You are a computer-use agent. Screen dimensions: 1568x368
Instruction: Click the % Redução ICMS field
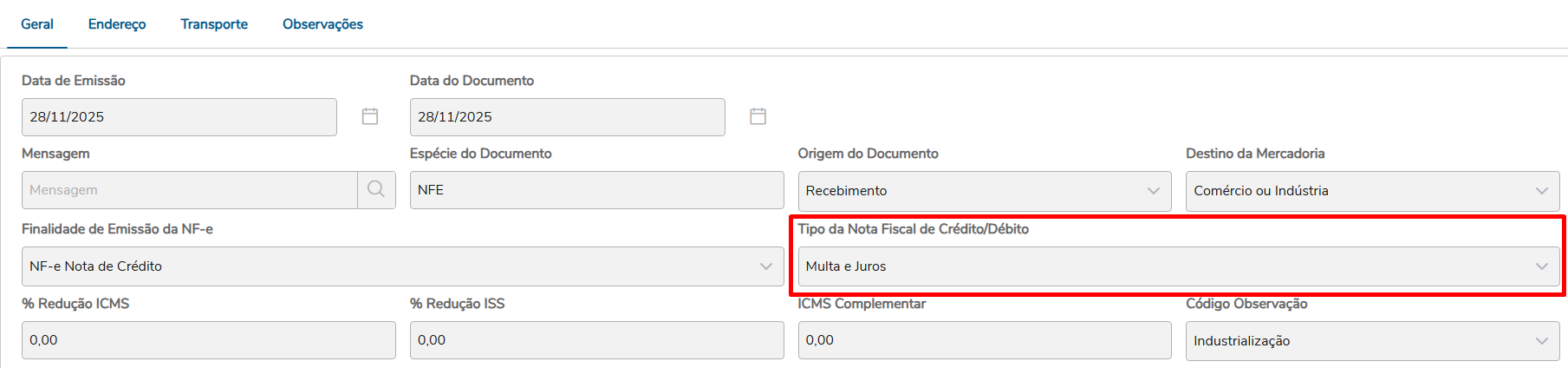pyautogui.click(x=208, y=340)
